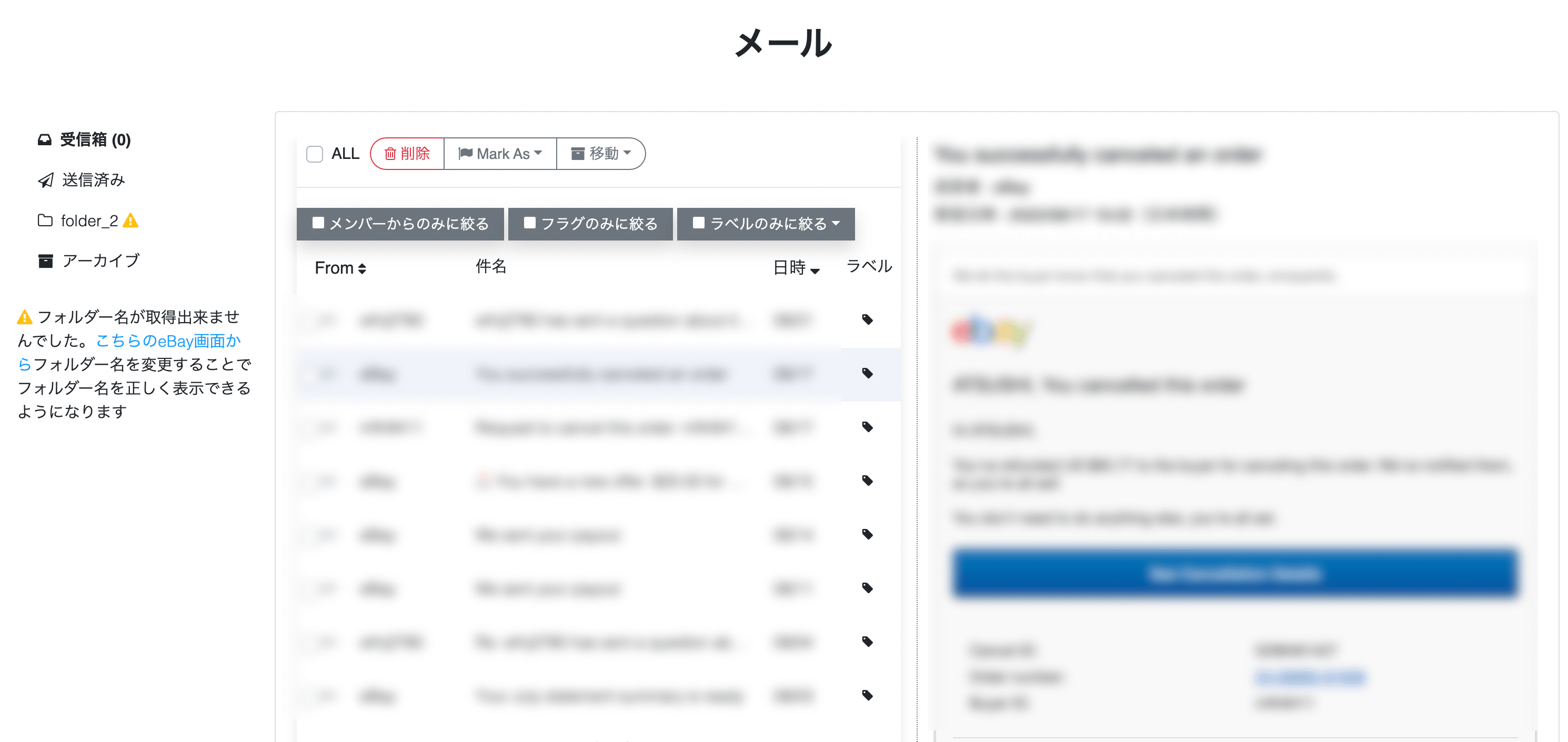Expand the ラベルのみに絞る dropdown
This screenshot has width=1568, height=742.
766,224
